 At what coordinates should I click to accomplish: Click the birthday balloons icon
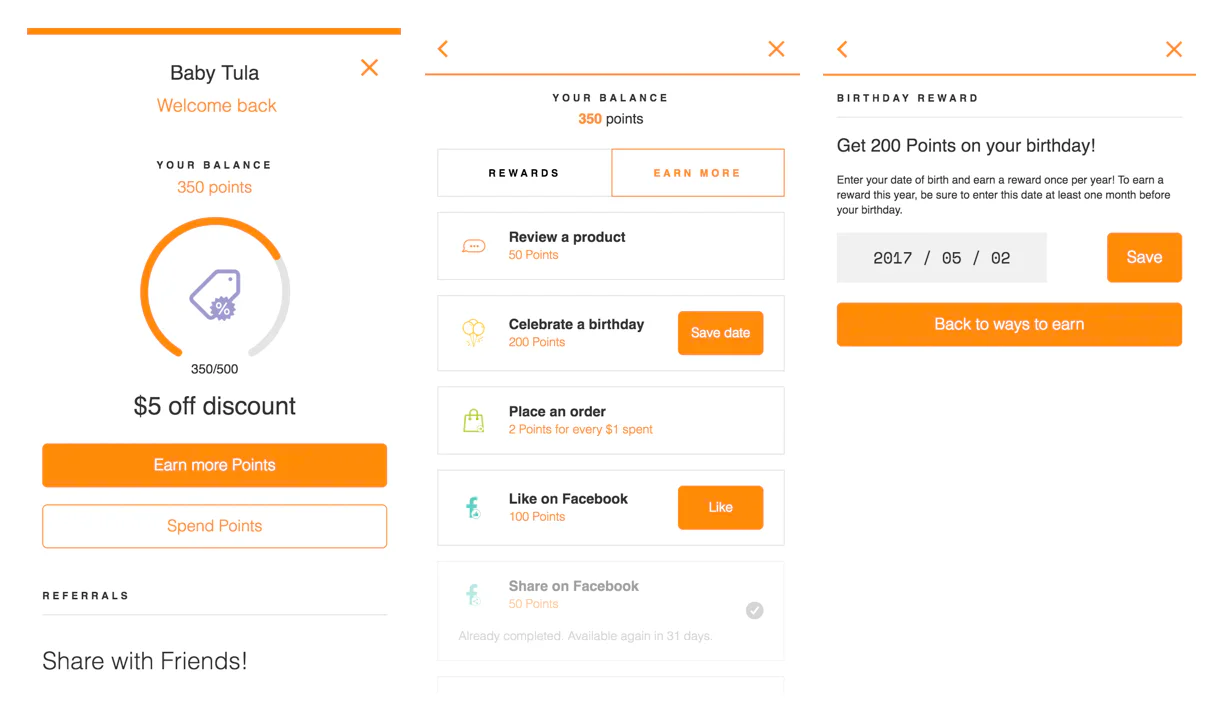(474, 332)
